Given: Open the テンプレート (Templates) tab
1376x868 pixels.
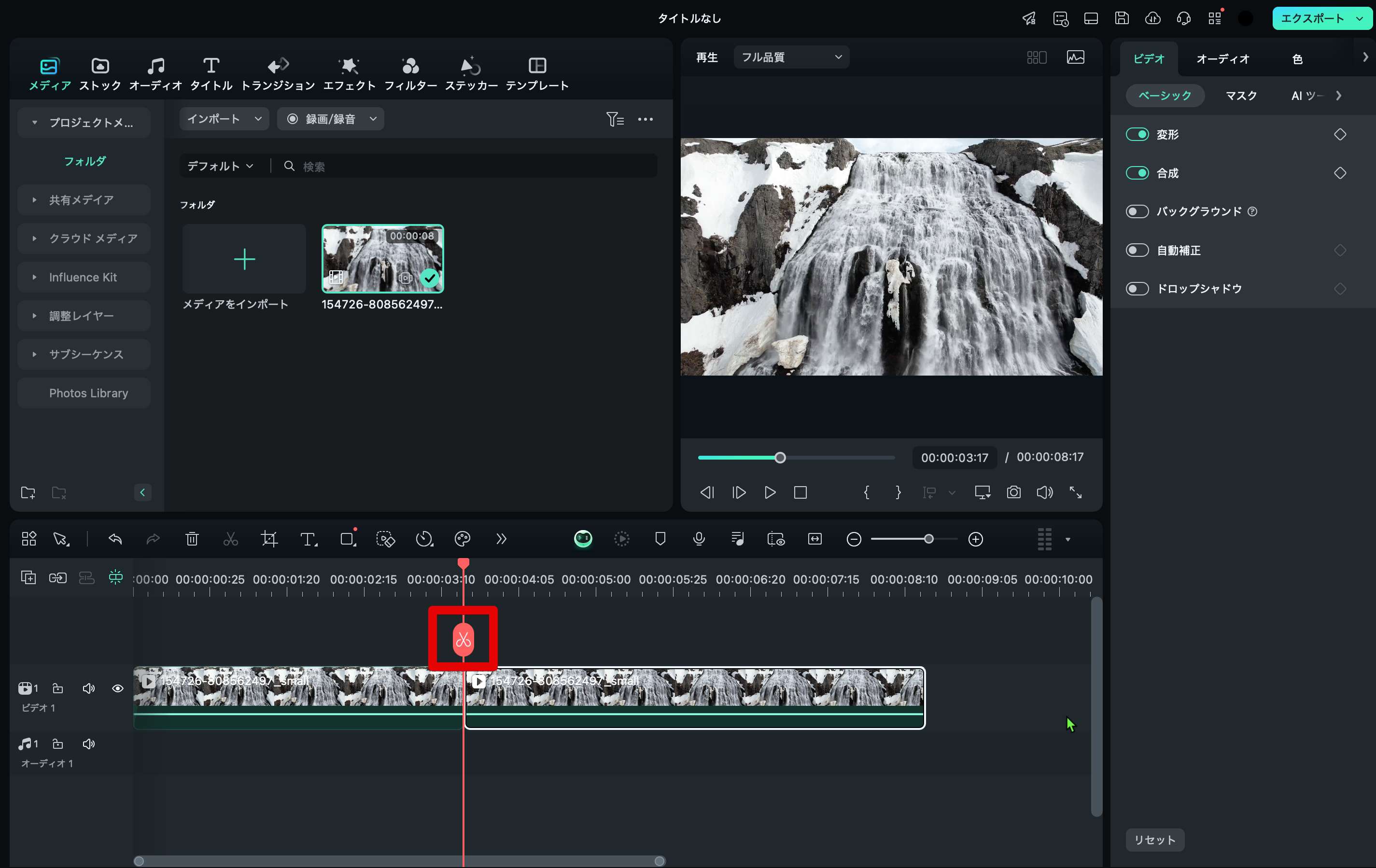Looking at the screenshot, I should click(x=537, y=74).
